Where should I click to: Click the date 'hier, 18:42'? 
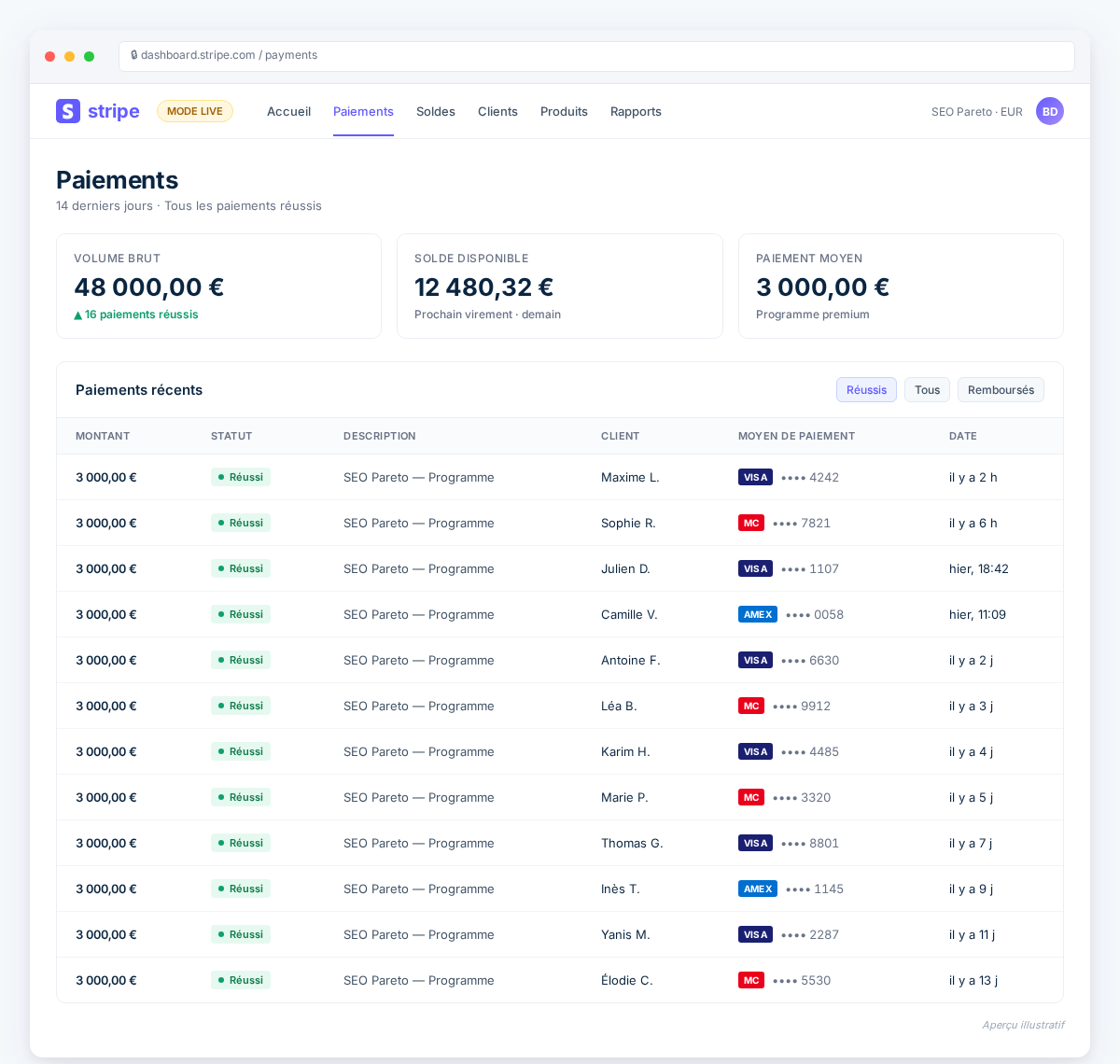click(x=979, y=568)
